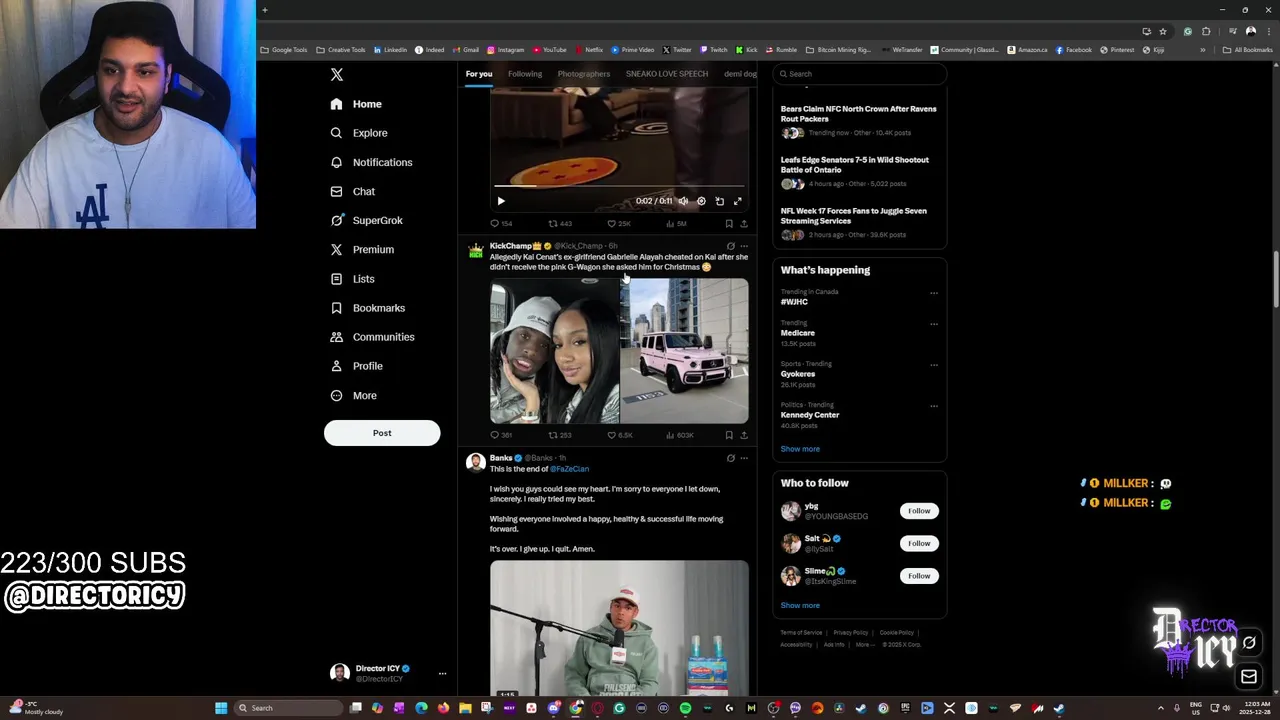Switch to the demi dog tab
The height and width of the screenshot is (720, 1280).
point(740,74)
